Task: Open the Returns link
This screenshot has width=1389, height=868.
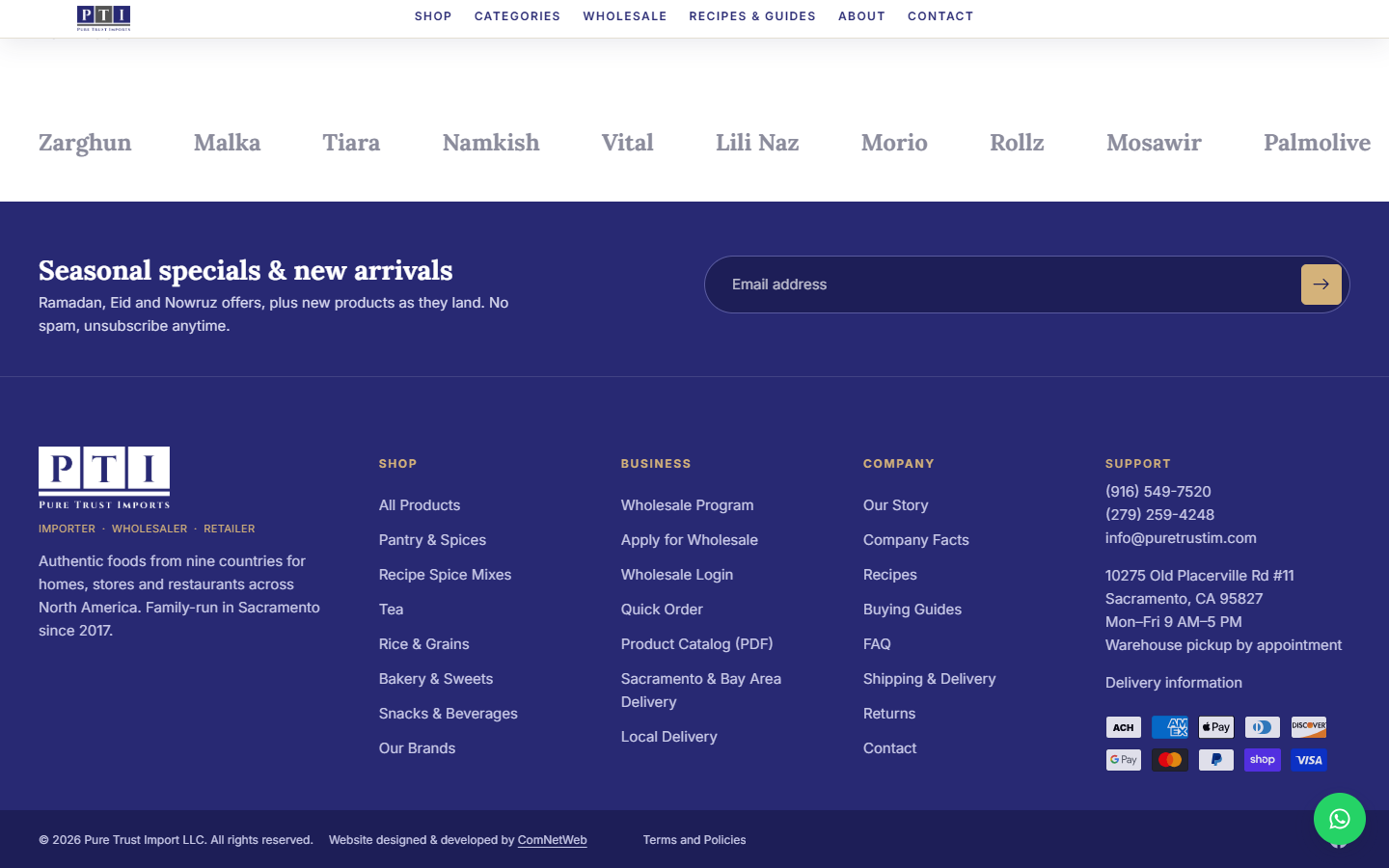Action: click(889, 714)
